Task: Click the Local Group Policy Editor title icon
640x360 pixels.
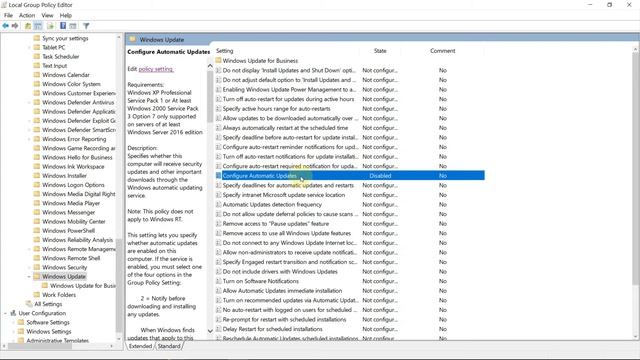Action: click(4, 5)
